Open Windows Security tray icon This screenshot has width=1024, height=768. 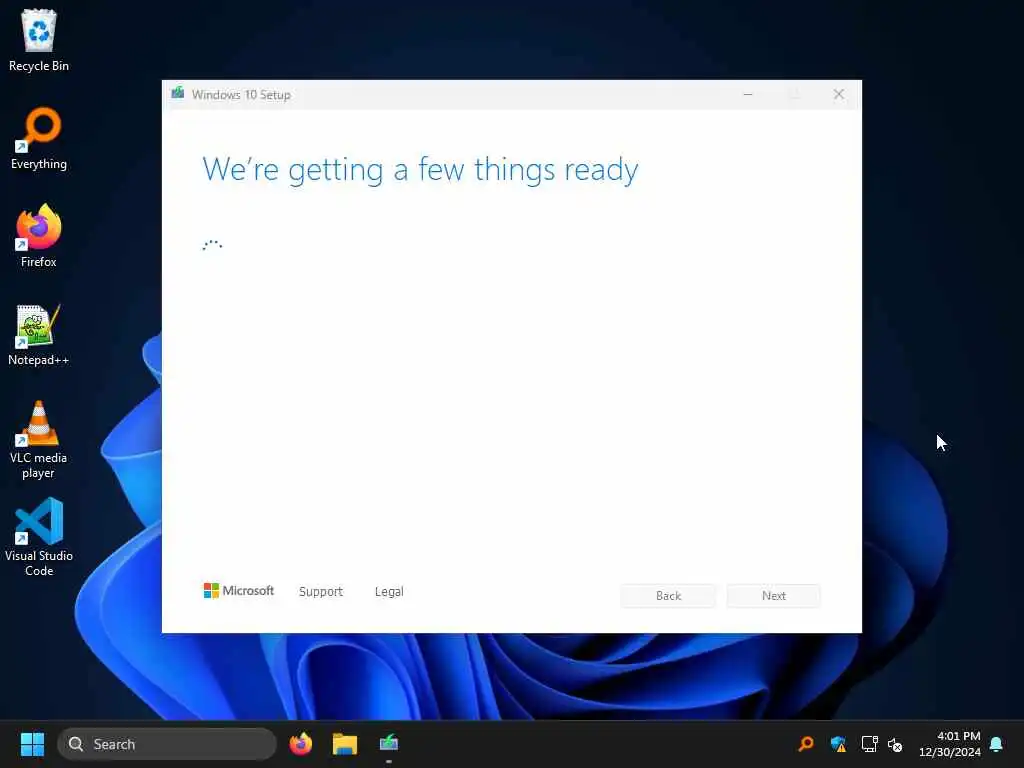[x=838, y=744]
